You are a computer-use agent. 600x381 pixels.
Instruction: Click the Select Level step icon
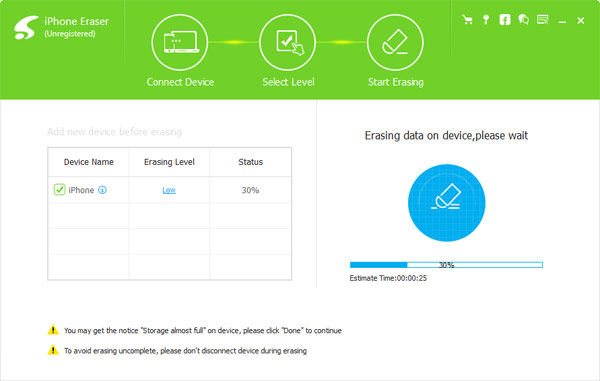287,42
